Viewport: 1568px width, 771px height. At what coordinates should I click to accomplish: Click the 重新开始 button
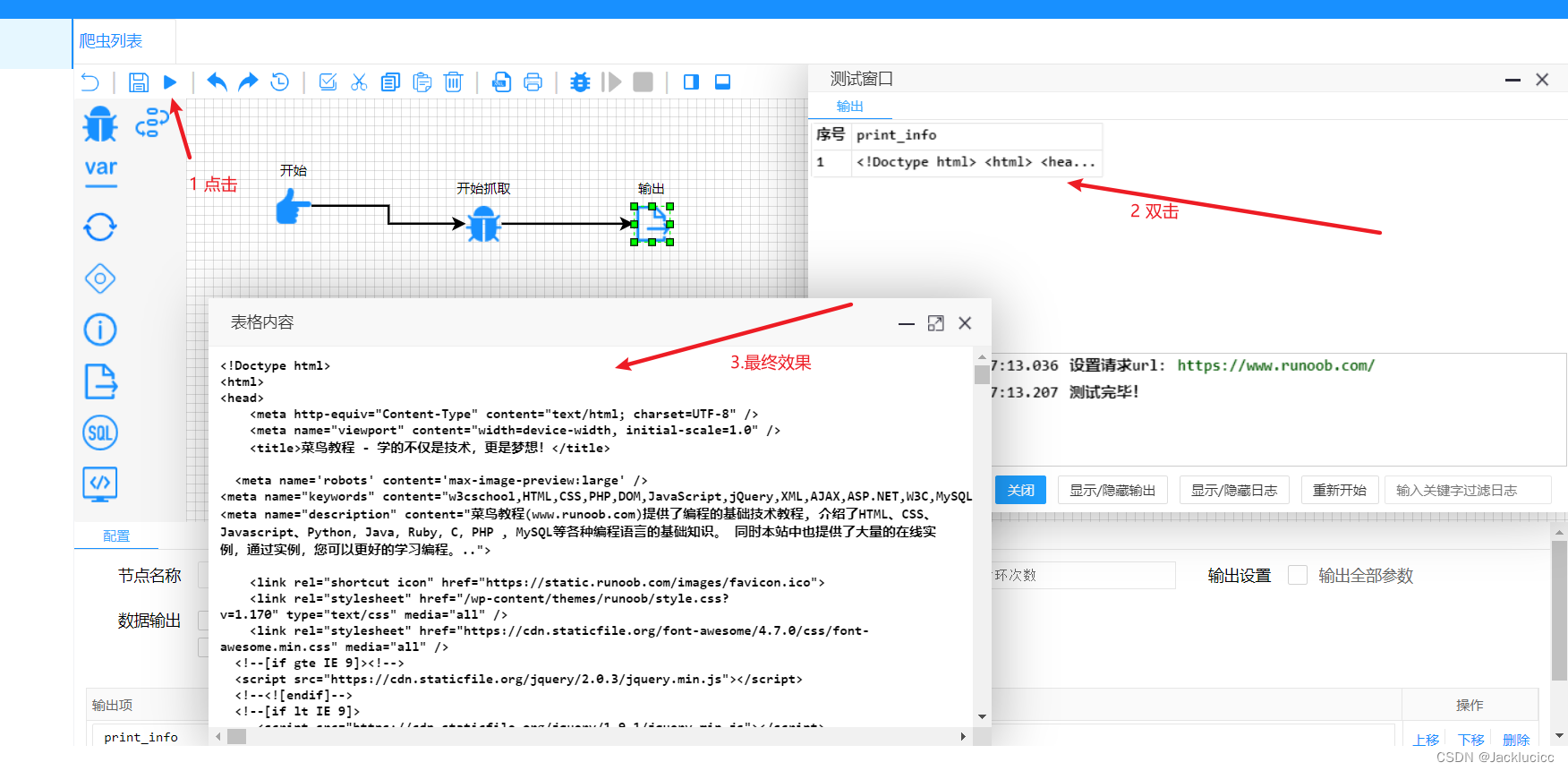tap(1339, 490)
